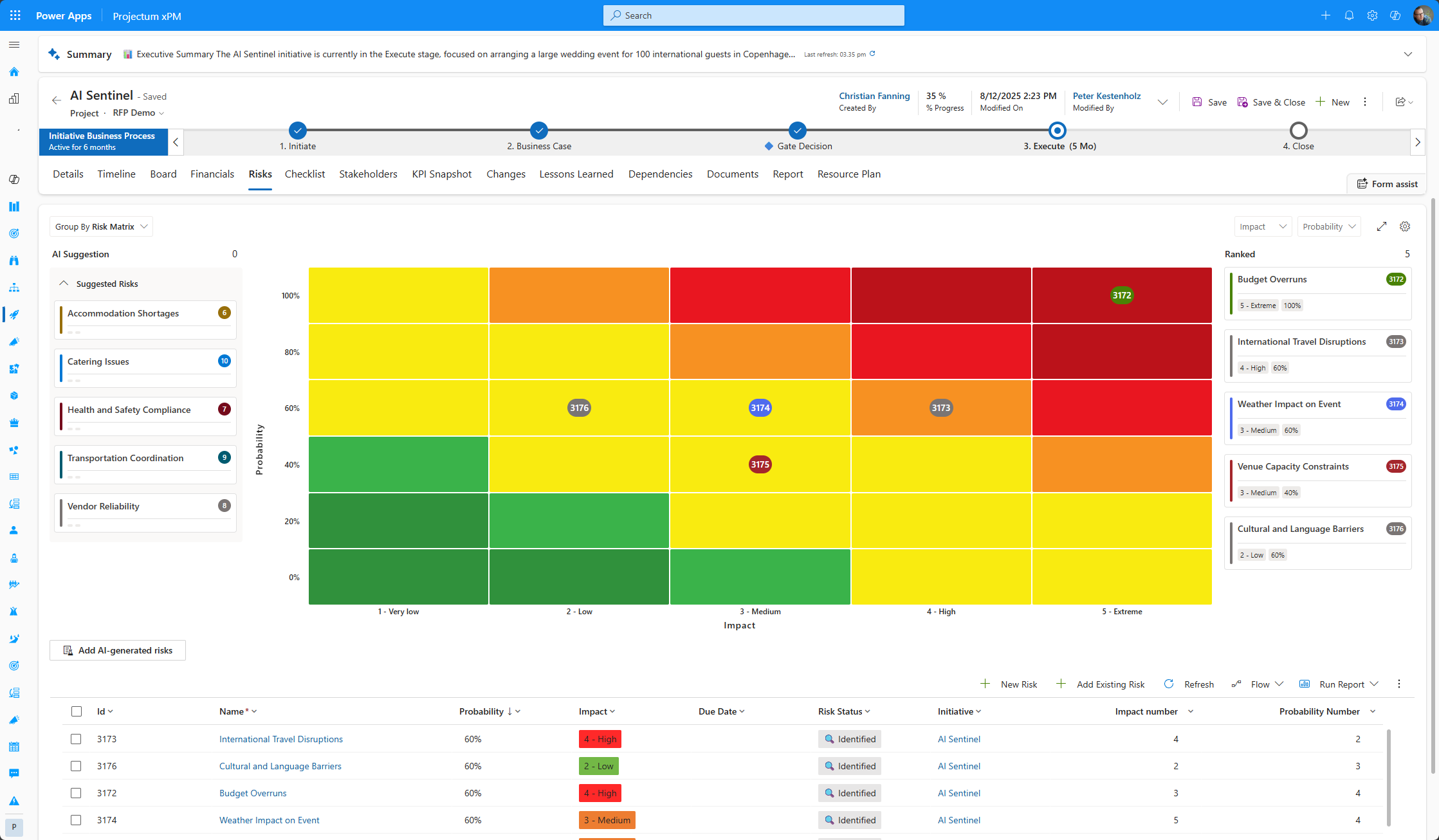Expand the risk matrix to full screen

pyautogui.click(x=1382, y=226)
